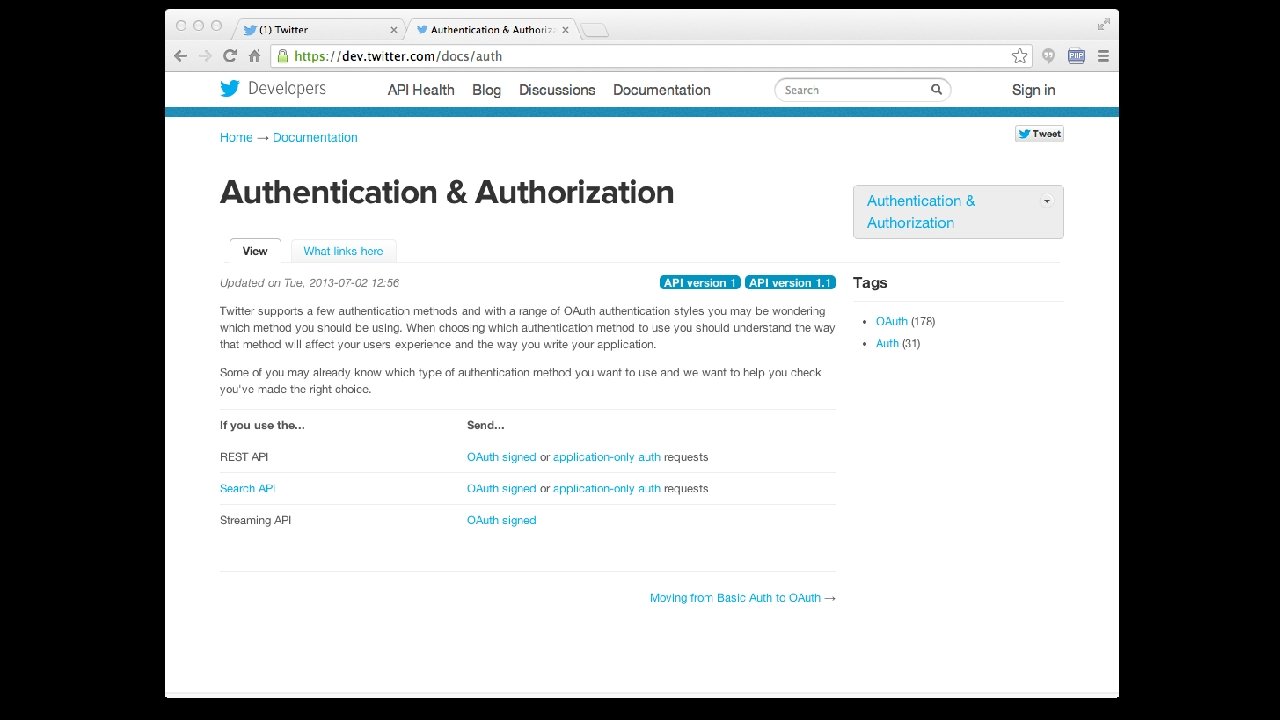
Task: Reload the page with the refresh icon
Action: coord(230,56)
